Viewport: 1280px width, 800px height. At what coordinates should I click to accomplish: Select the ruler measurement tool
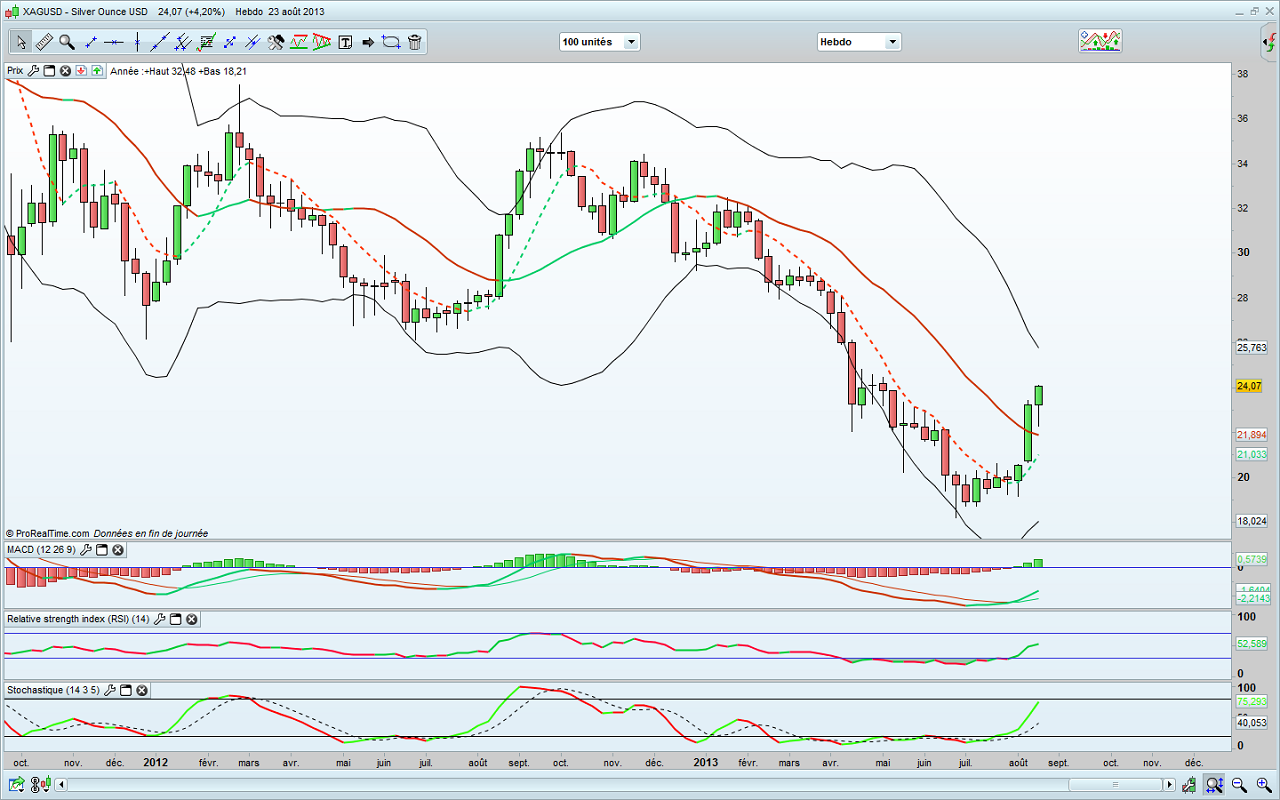tap(44, 42)
